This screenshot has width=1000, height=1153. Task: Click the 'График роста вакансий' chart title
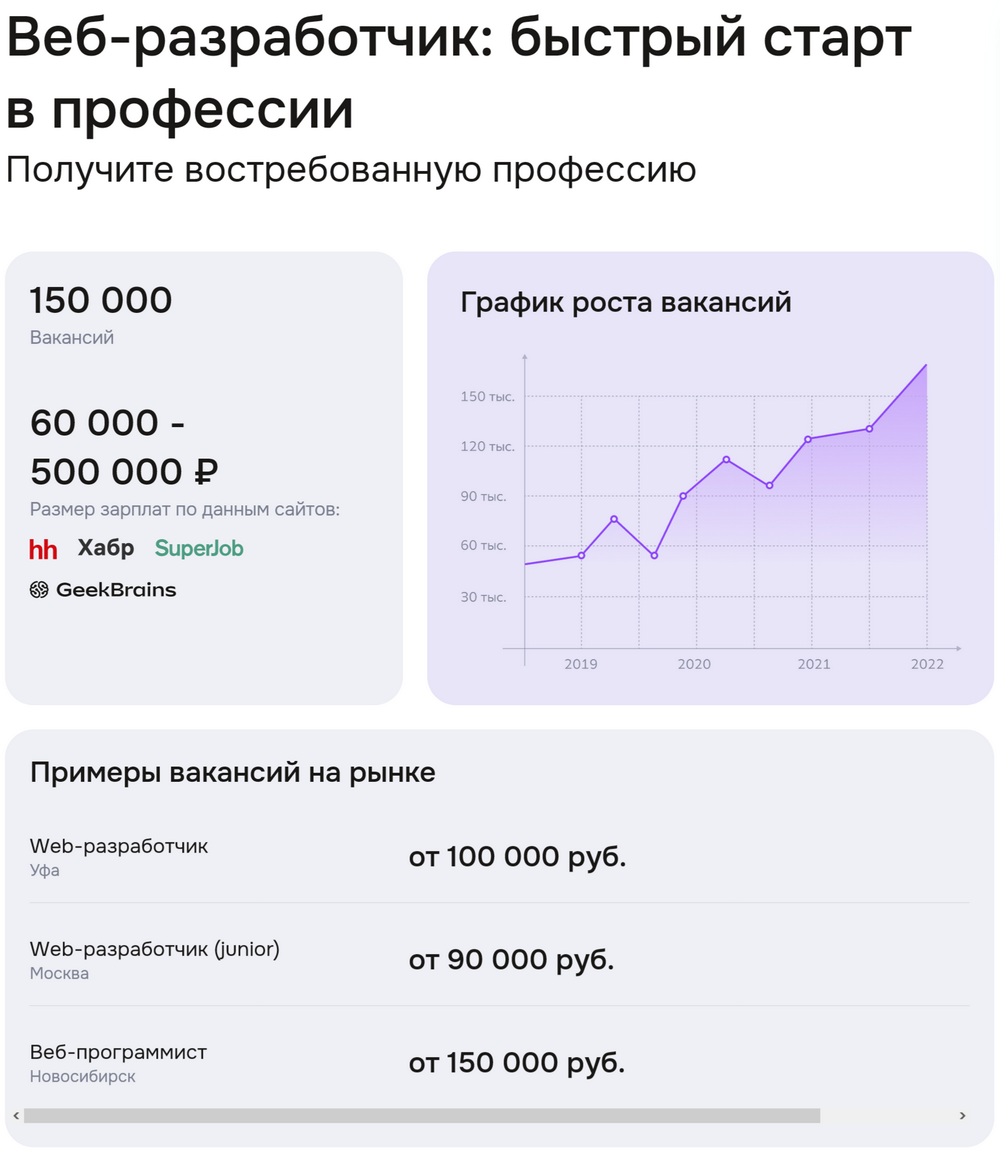[625, 302]
